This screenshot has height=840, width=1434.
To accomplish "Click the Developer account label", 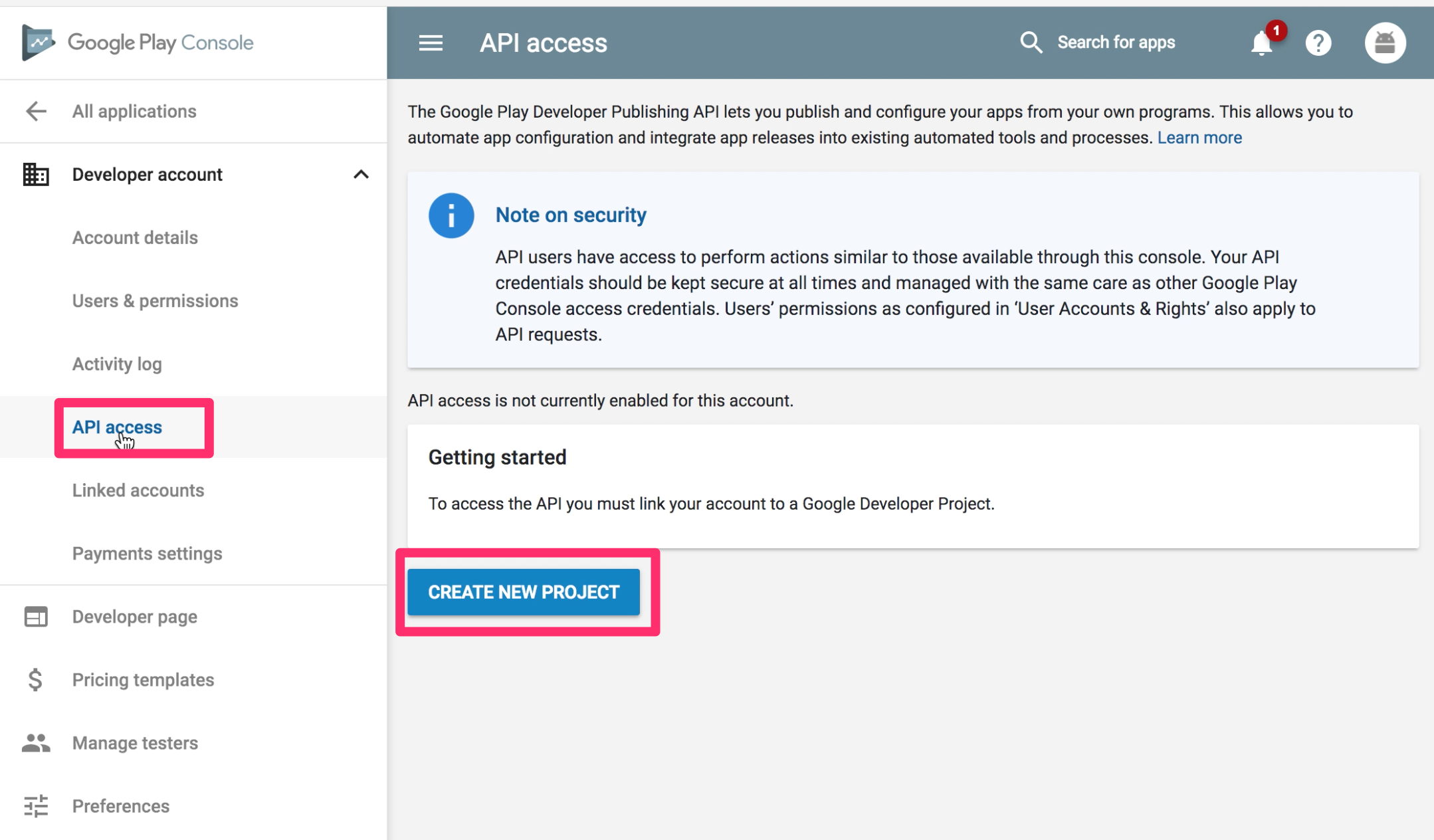I will 147,174.
